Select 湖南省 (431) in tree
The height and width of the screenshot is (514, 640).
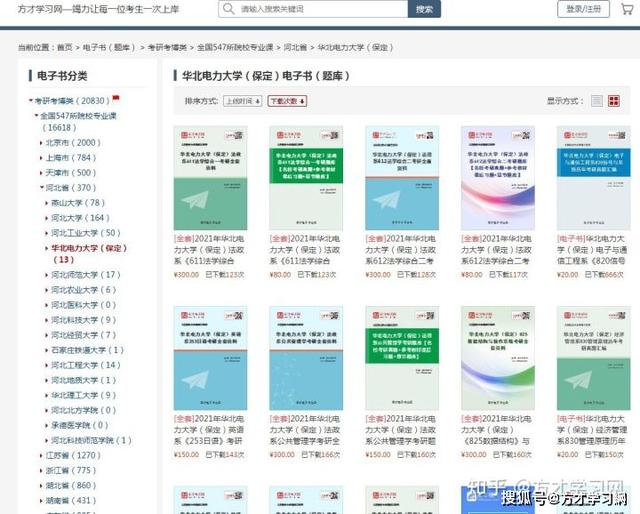[71, 501]
